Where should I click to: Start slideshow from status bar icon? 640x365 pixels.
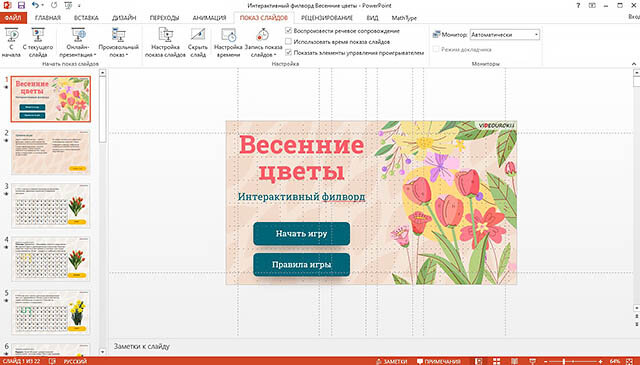click(532, 361)
